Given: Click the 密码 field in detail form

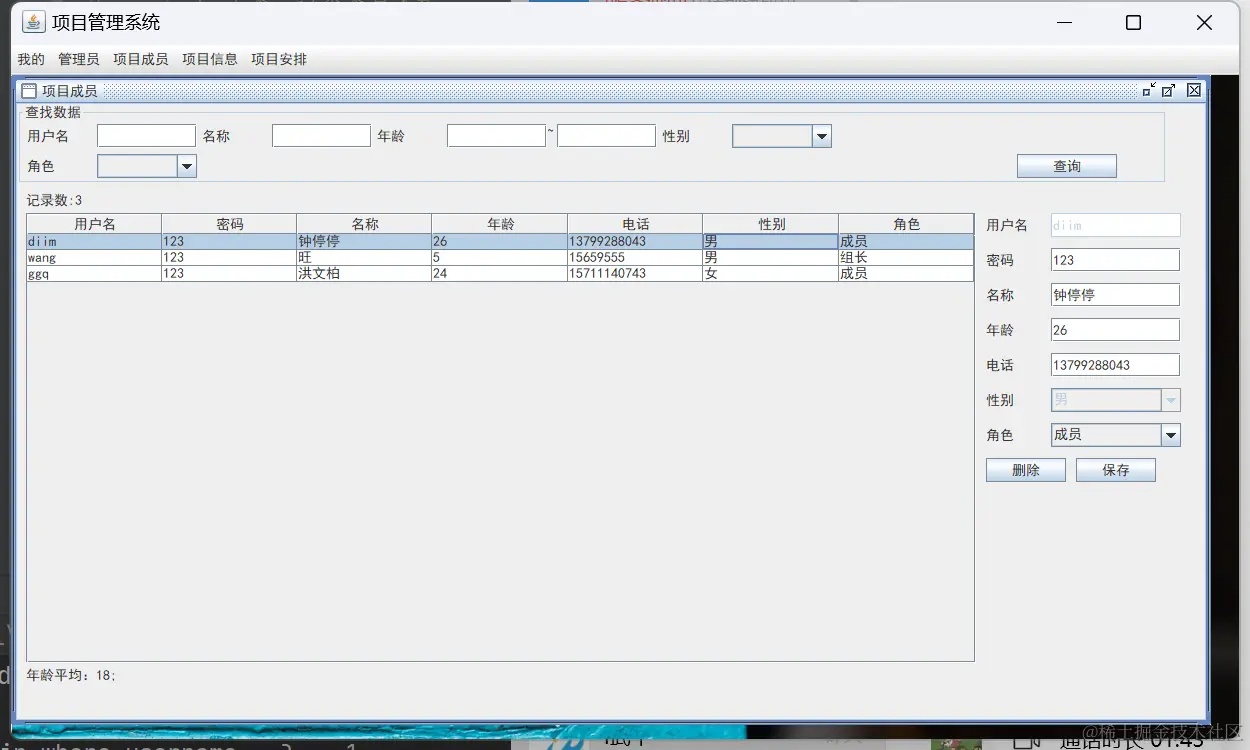Looking at the screenshot, I should [1116, 260].
